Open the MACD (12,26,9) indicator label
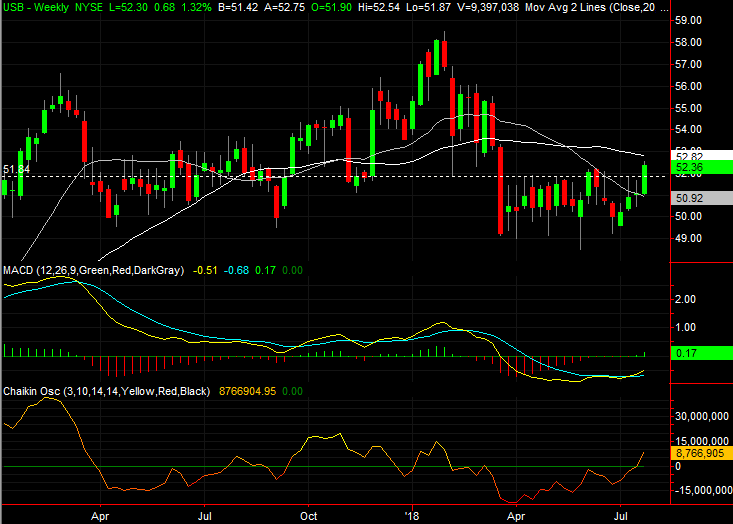The image size is (733, 524). point(93,270)
